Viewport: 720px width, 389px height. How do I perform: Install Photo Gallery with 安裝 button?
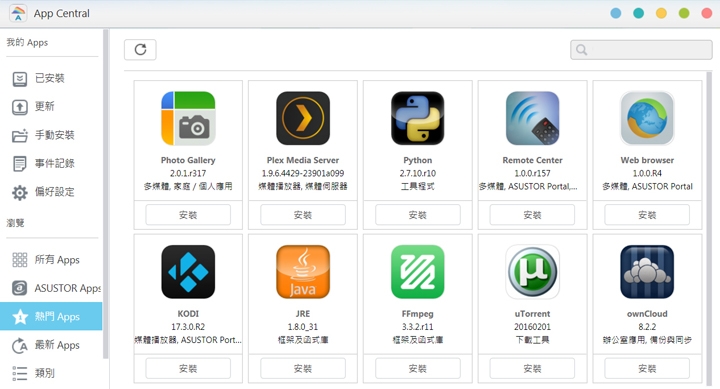pyautogui.click(x=188, y=214)
